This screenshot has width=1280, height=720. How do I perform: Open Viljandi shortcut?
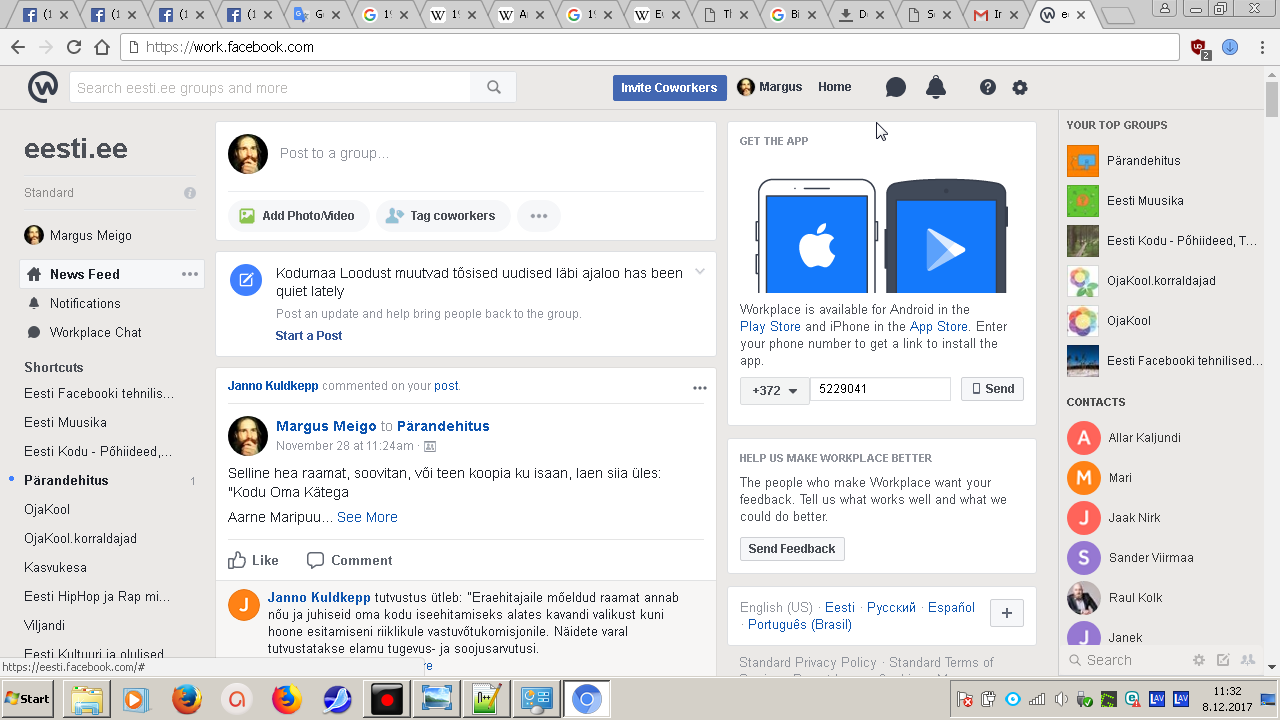point(44,625)
